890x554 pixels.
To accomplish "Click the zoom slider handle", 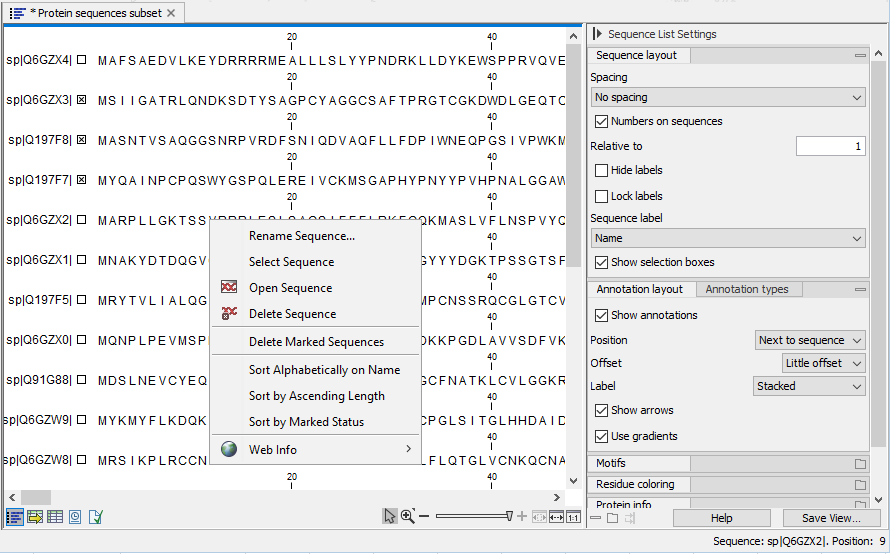I will point(510,516).
